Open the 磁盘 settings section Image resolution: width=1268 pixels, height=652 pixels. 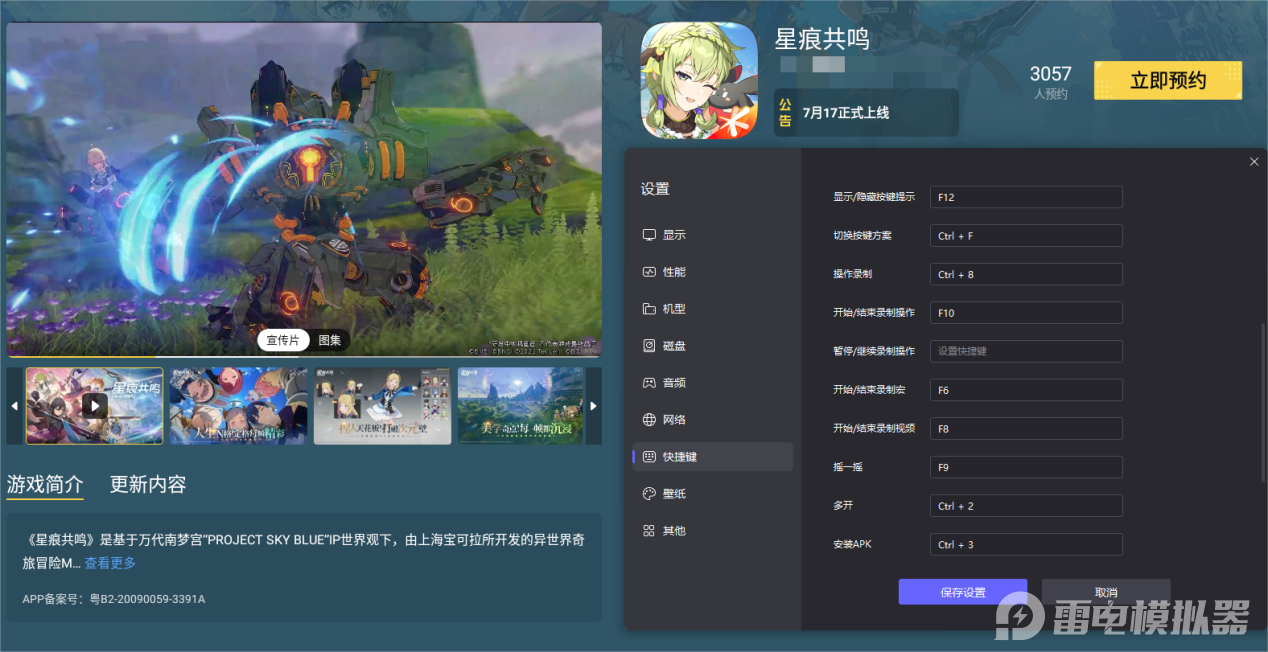(673, 345)
